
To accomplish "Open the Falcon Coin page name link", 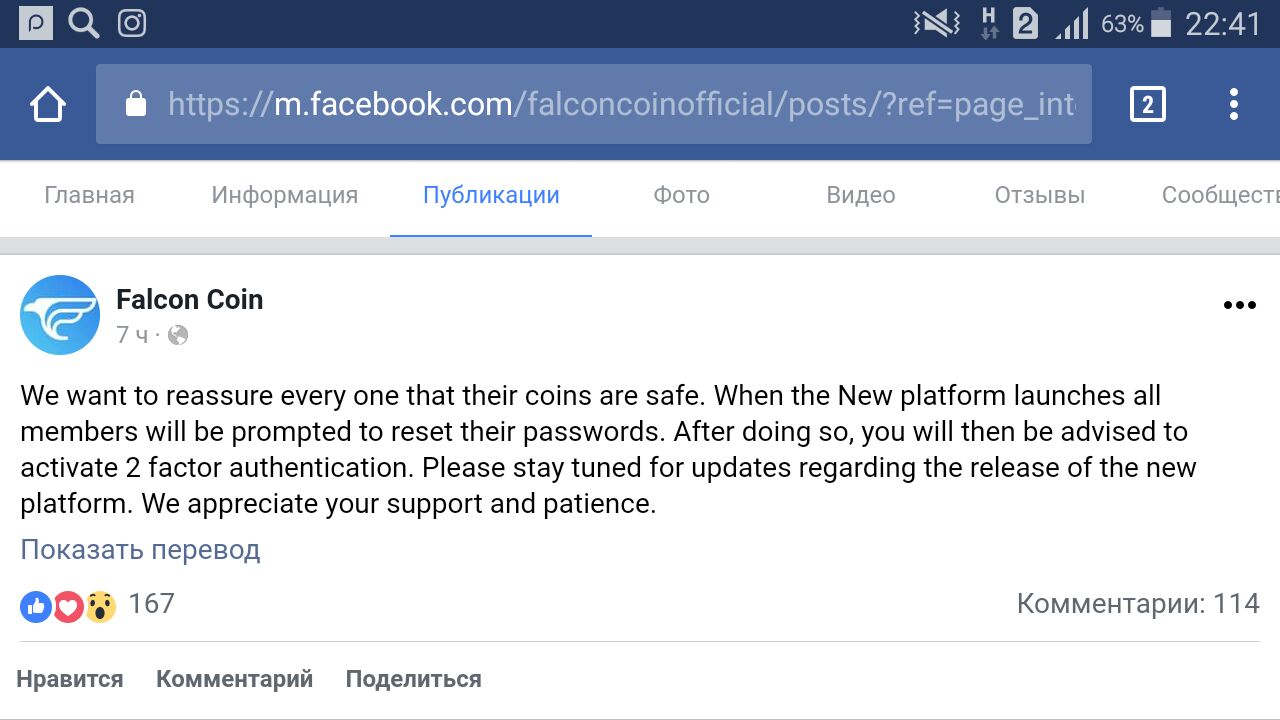I will coord(189,299).
